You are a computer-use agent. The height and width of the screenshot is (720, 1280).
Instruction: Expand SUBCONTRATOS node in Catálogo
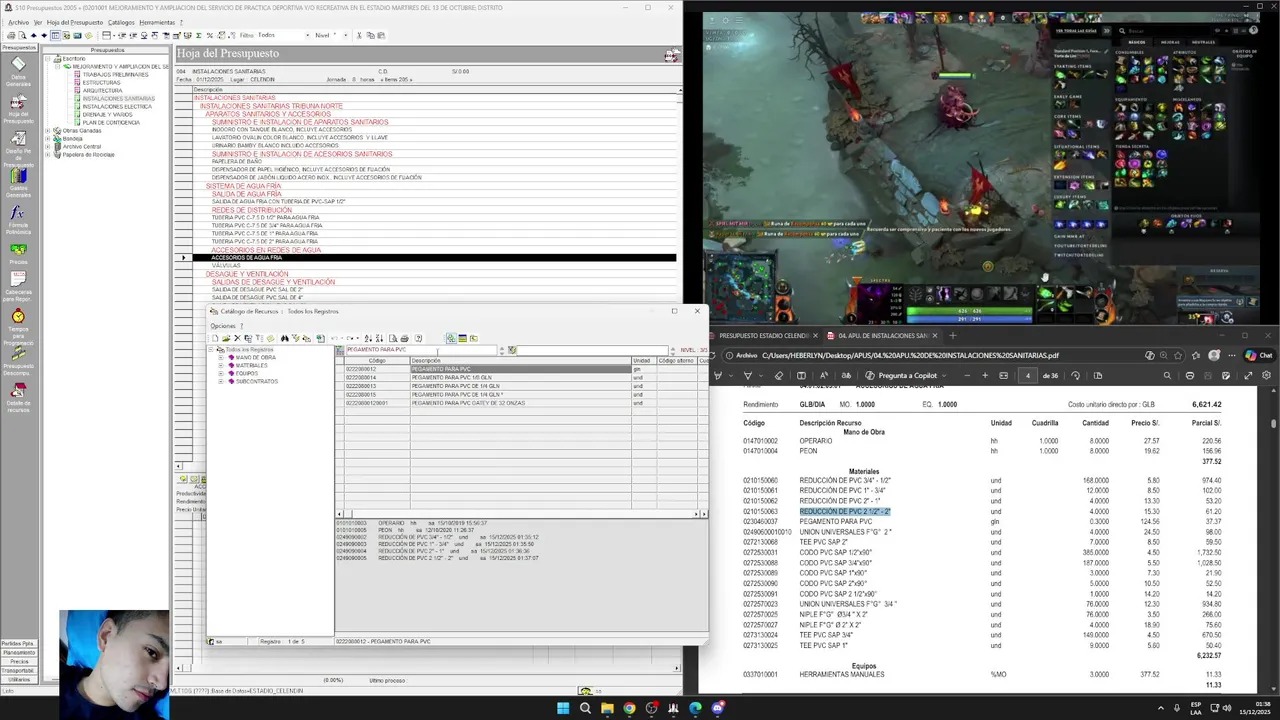(x=221, y=382)
